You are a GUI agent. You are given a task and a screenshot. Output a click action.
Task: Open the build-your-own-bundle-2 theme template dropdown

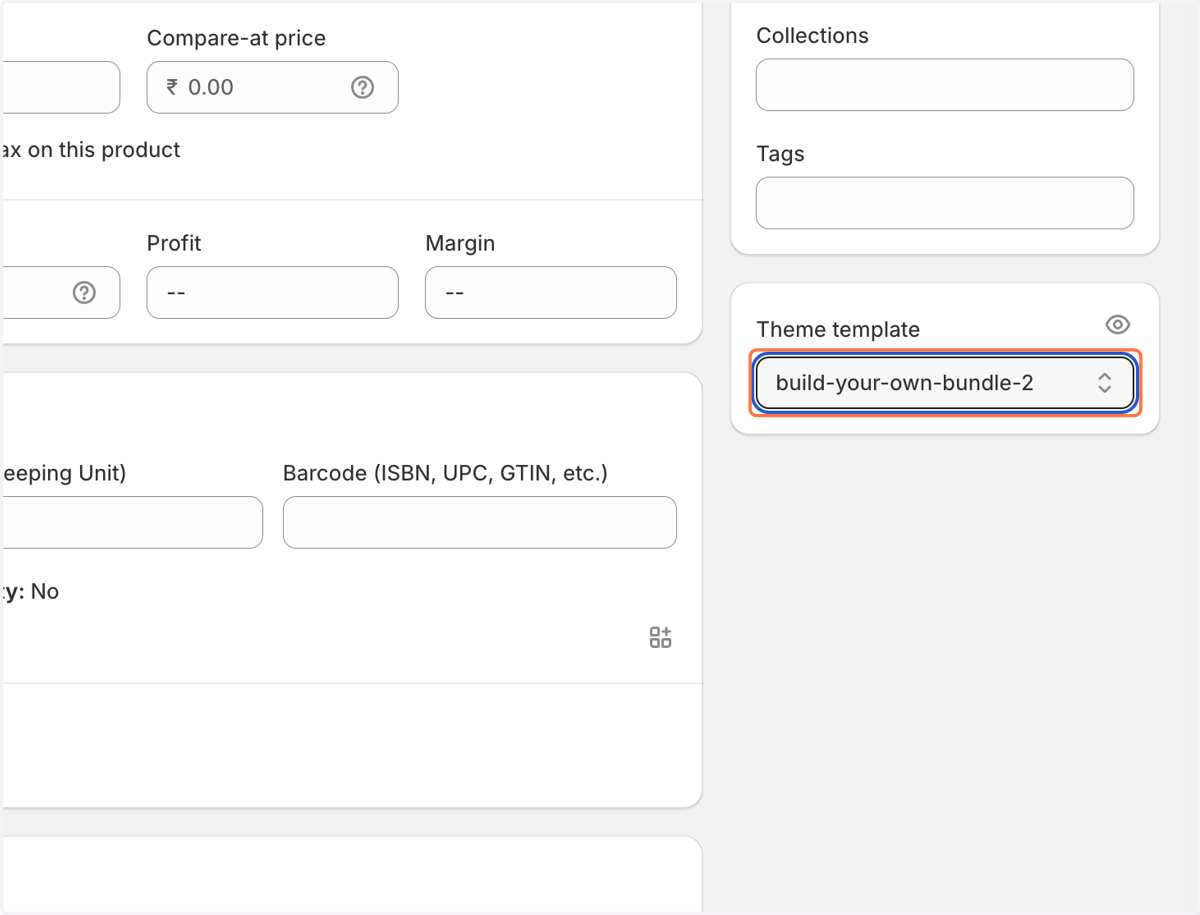tap(945, 383)
